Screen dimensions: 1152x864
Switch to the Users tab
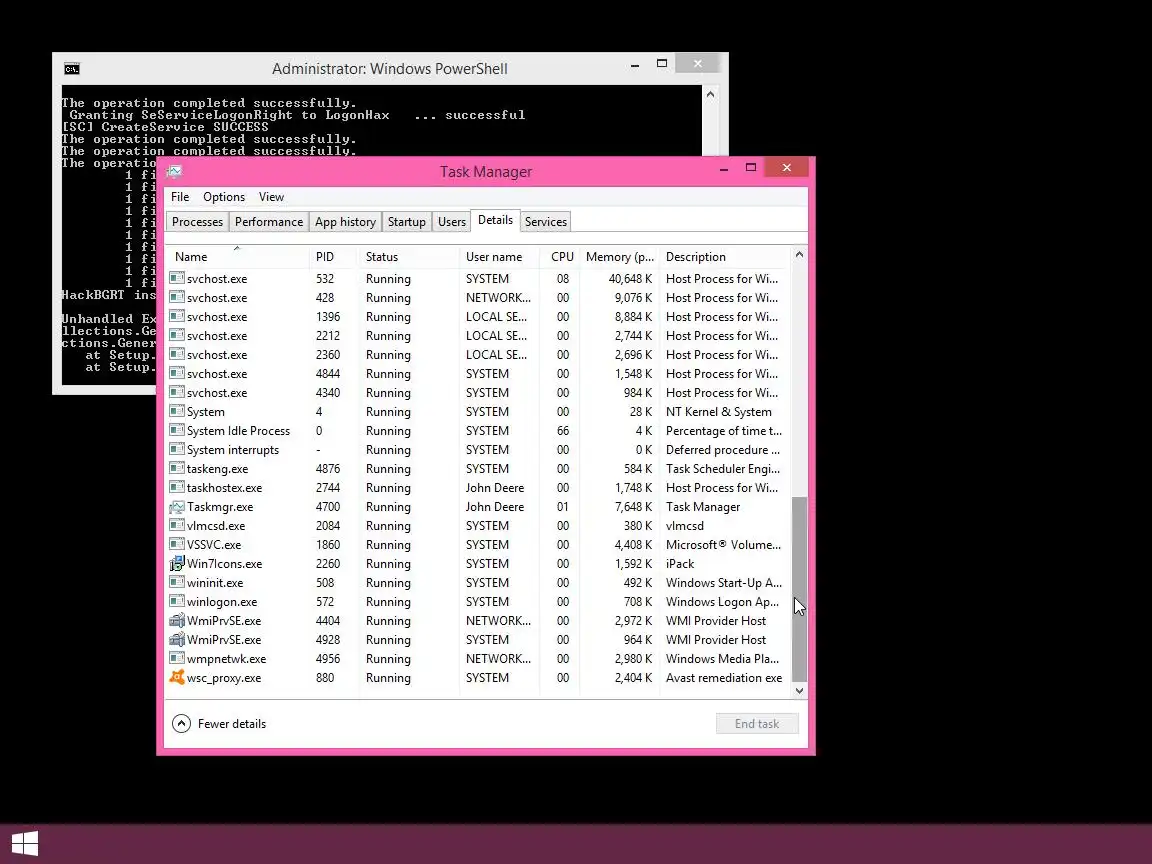pos(452,222)
